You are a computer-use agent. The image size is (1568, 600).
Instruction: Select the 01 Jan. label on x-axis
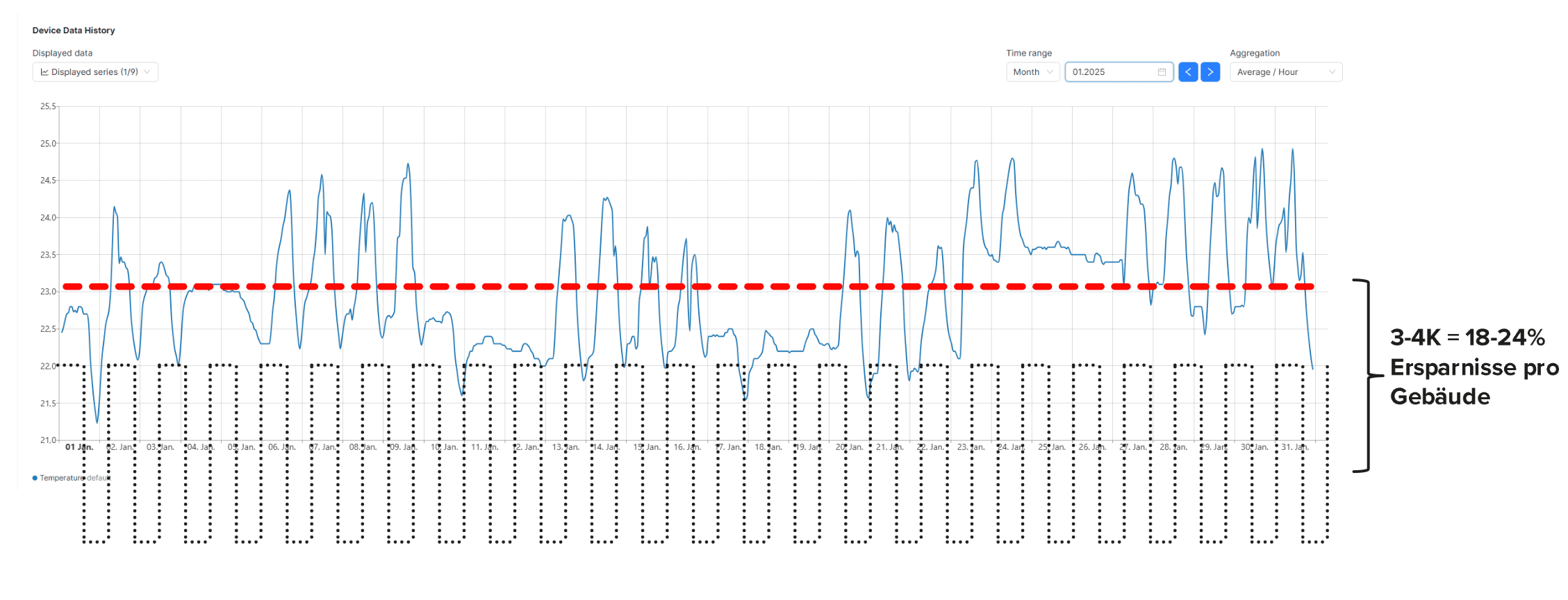point(79,447)
